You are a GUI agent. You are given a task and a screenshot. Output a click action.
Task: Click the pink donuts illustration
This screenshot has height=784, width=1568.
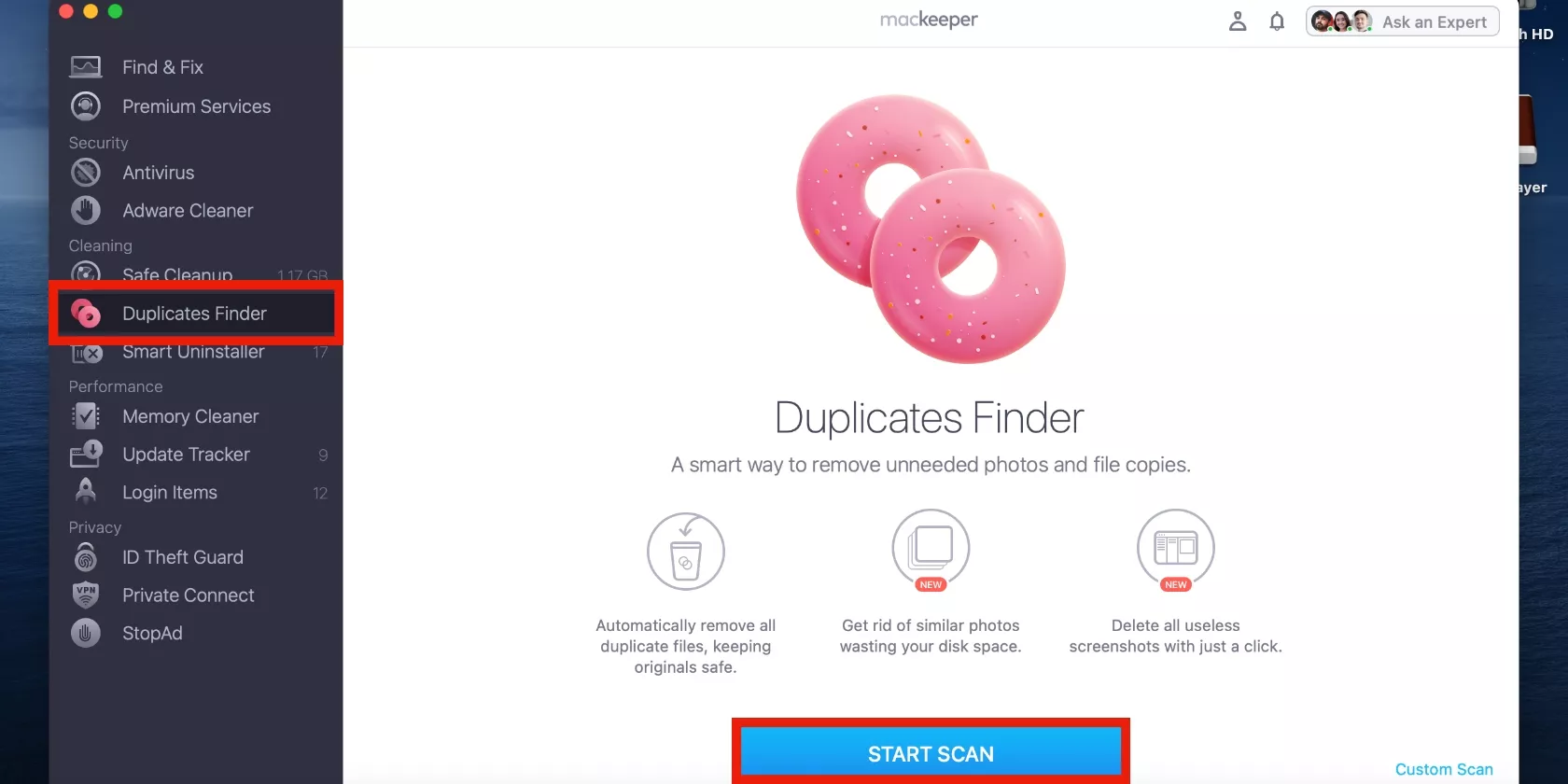(931, 229)
